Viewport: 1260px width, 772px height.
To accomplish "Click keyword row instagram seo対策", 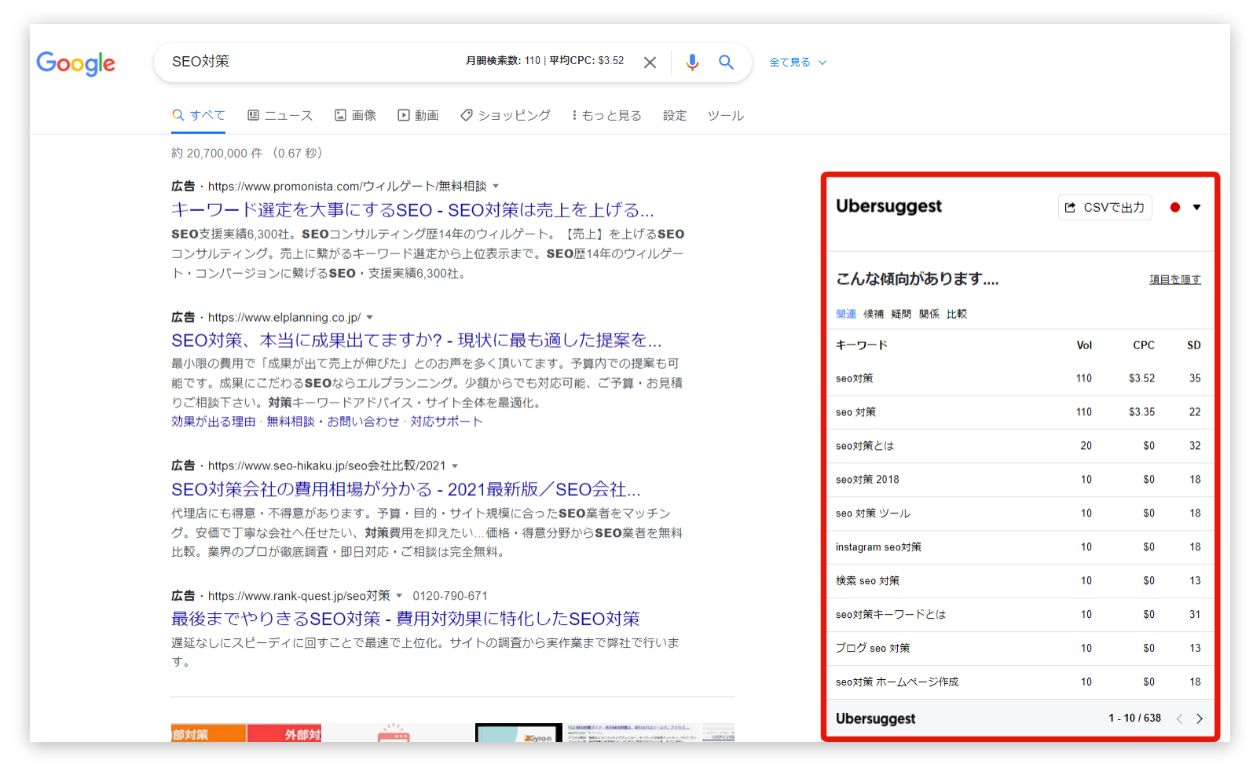I will [x=1019, y=547].
